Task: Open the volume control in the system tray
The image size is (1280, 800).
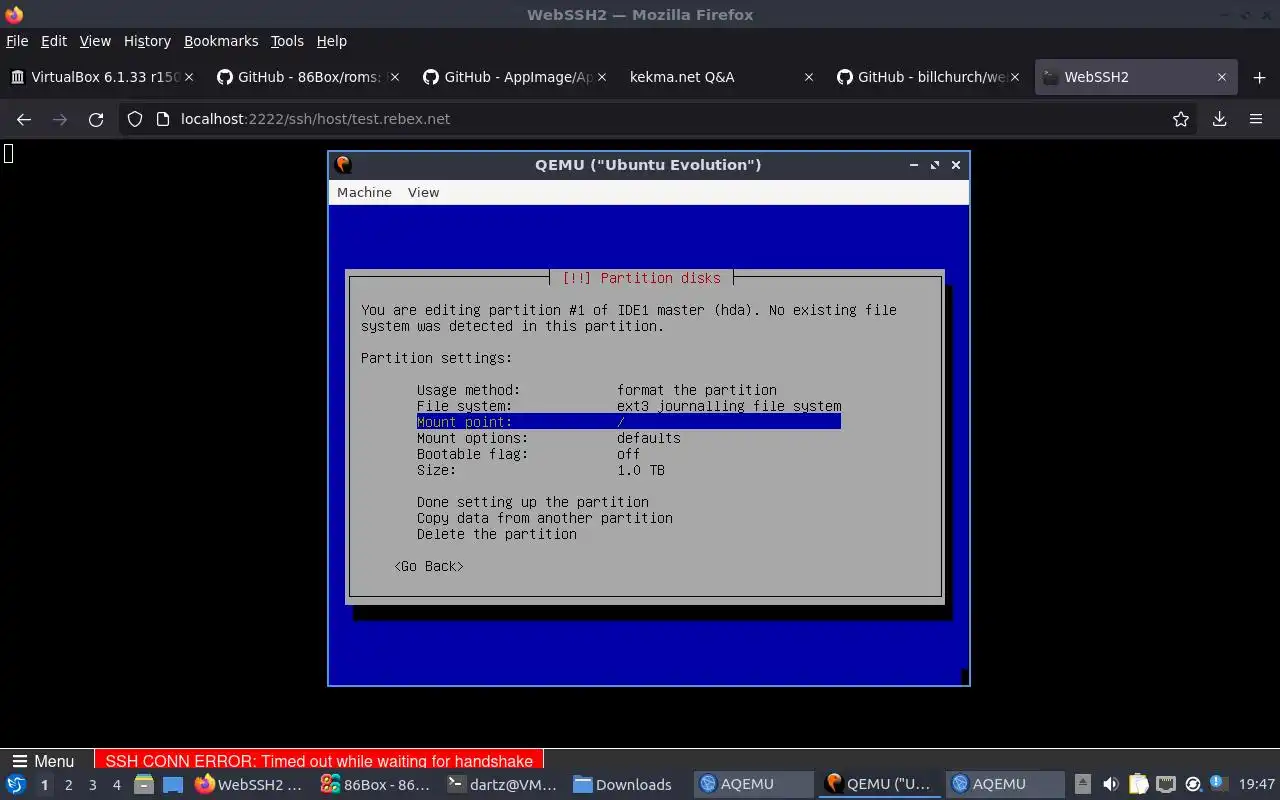Action: [x=1111, y=784]
